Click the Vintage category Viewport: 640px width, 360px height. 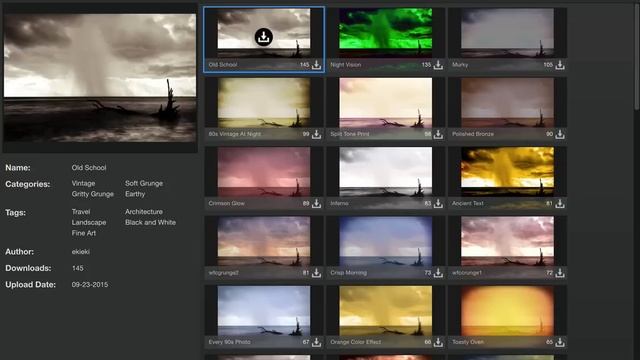coord(83,184)
